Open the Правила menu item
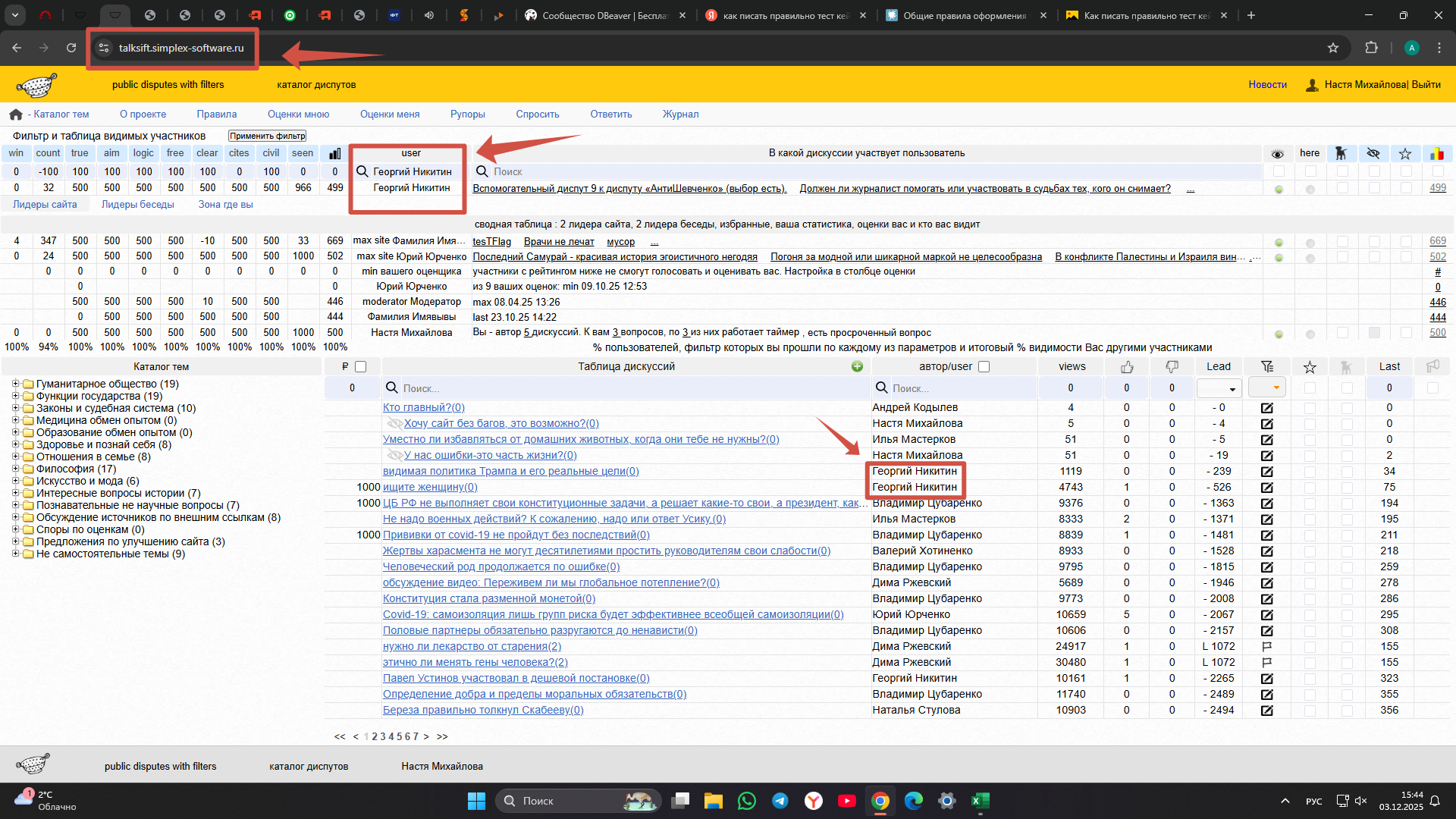 (x=217, y=115)
